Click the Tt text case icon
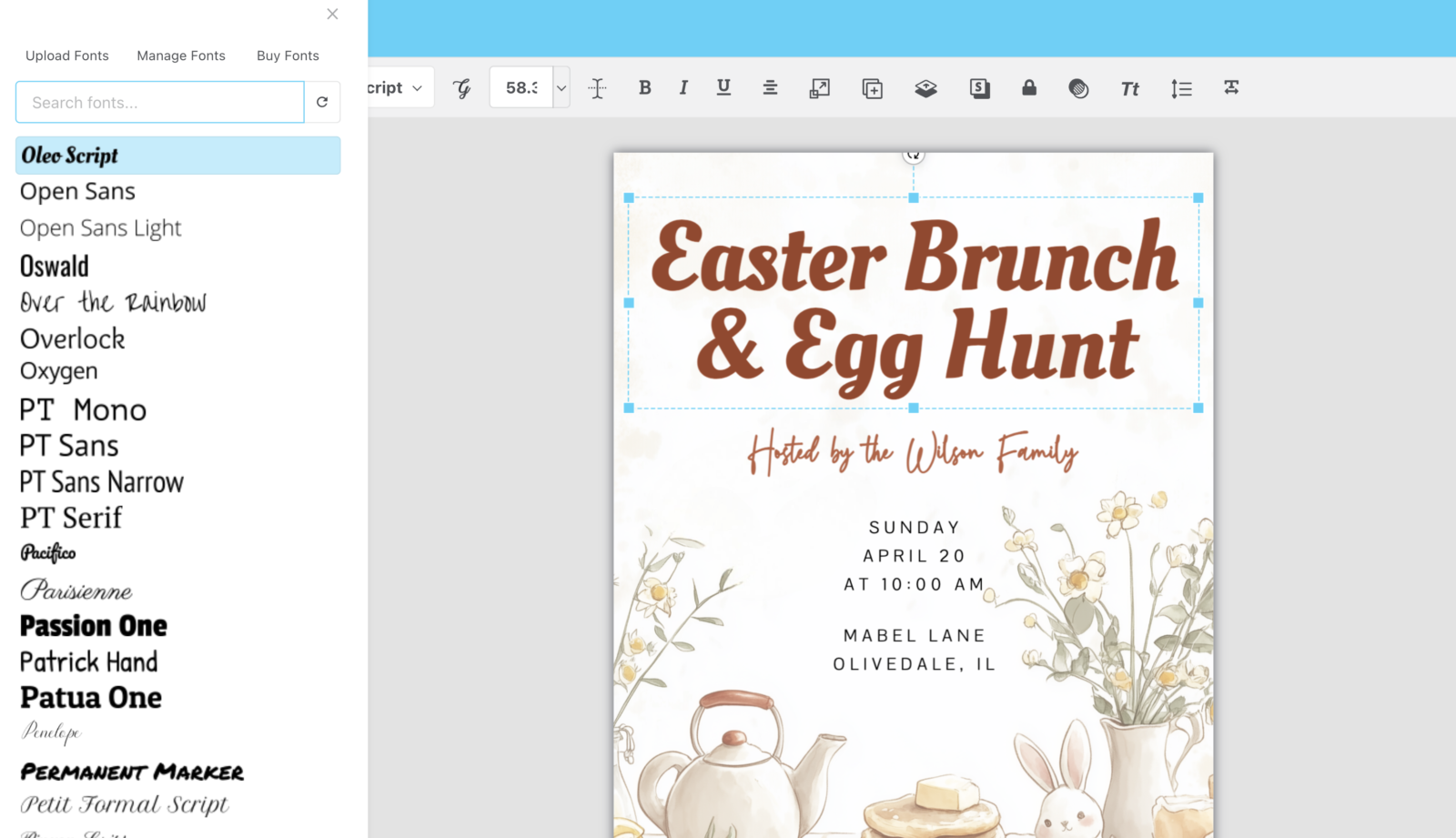 coord(1129,88)
